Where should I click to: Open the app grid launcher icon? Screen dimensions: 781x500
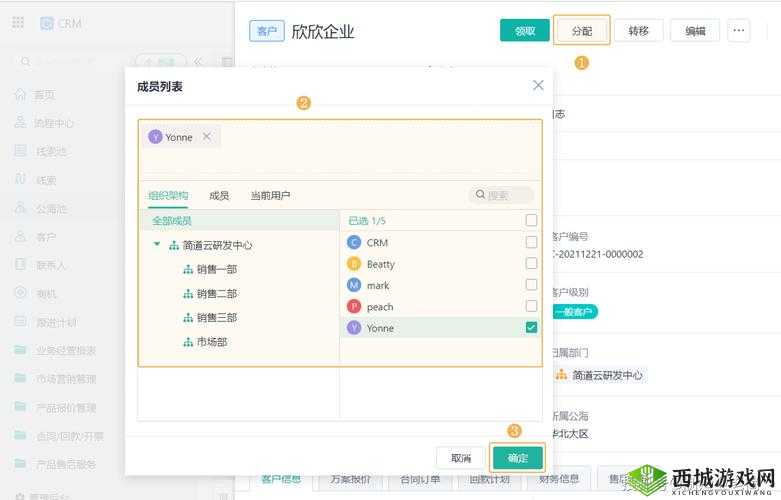(18, 23)
